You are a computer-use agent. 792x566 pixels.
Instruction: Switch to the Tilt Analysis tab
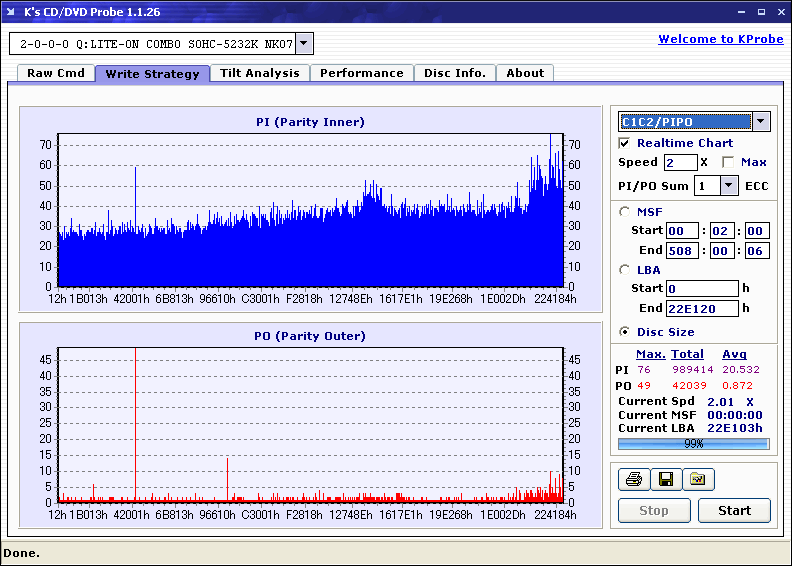[x=260, y=73]
